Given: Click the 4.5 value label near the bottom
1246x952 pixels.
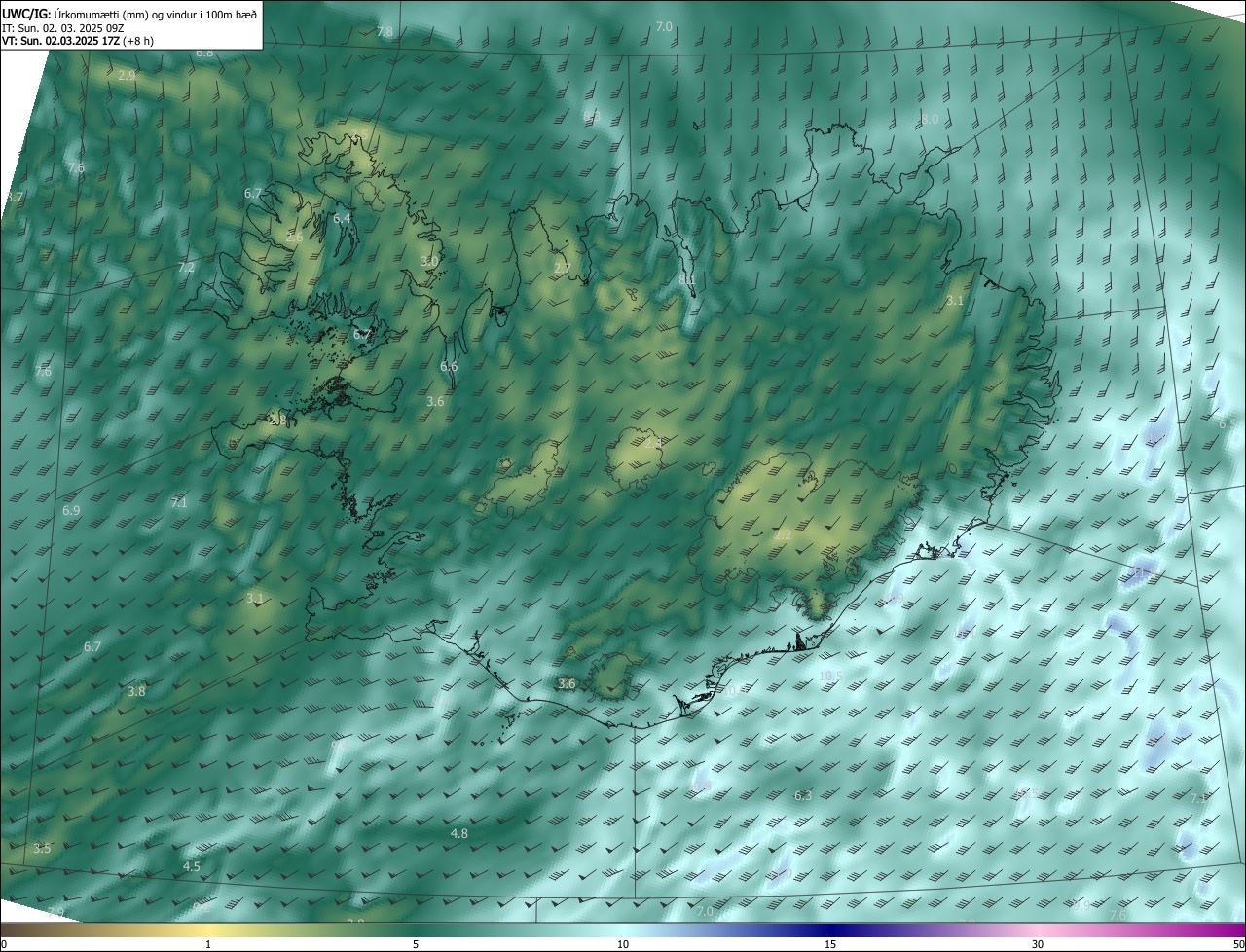Looking at the screenshot, I should click(192, 866).
